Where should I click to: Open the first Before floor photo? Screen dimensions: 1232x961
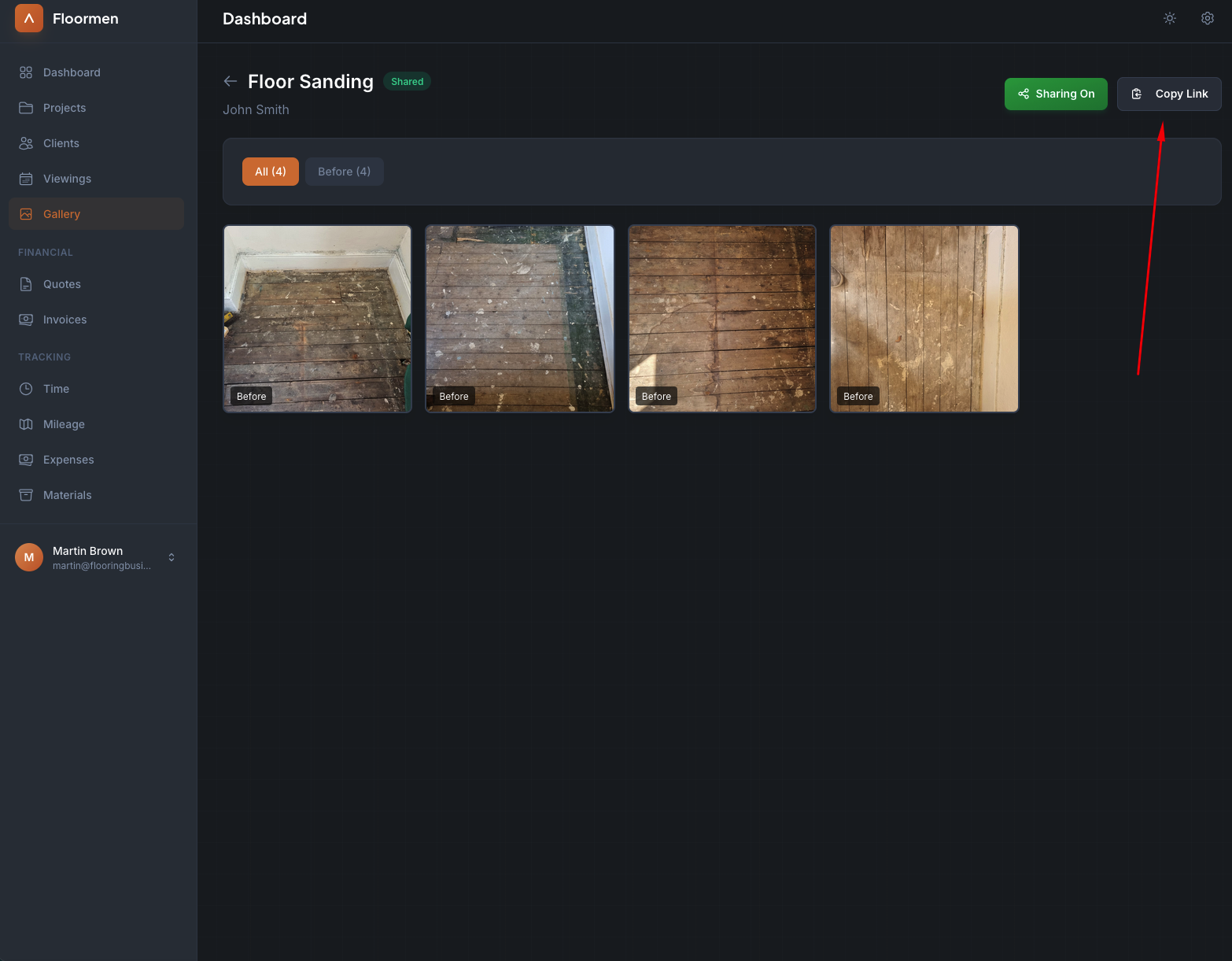tap(317, 319)
